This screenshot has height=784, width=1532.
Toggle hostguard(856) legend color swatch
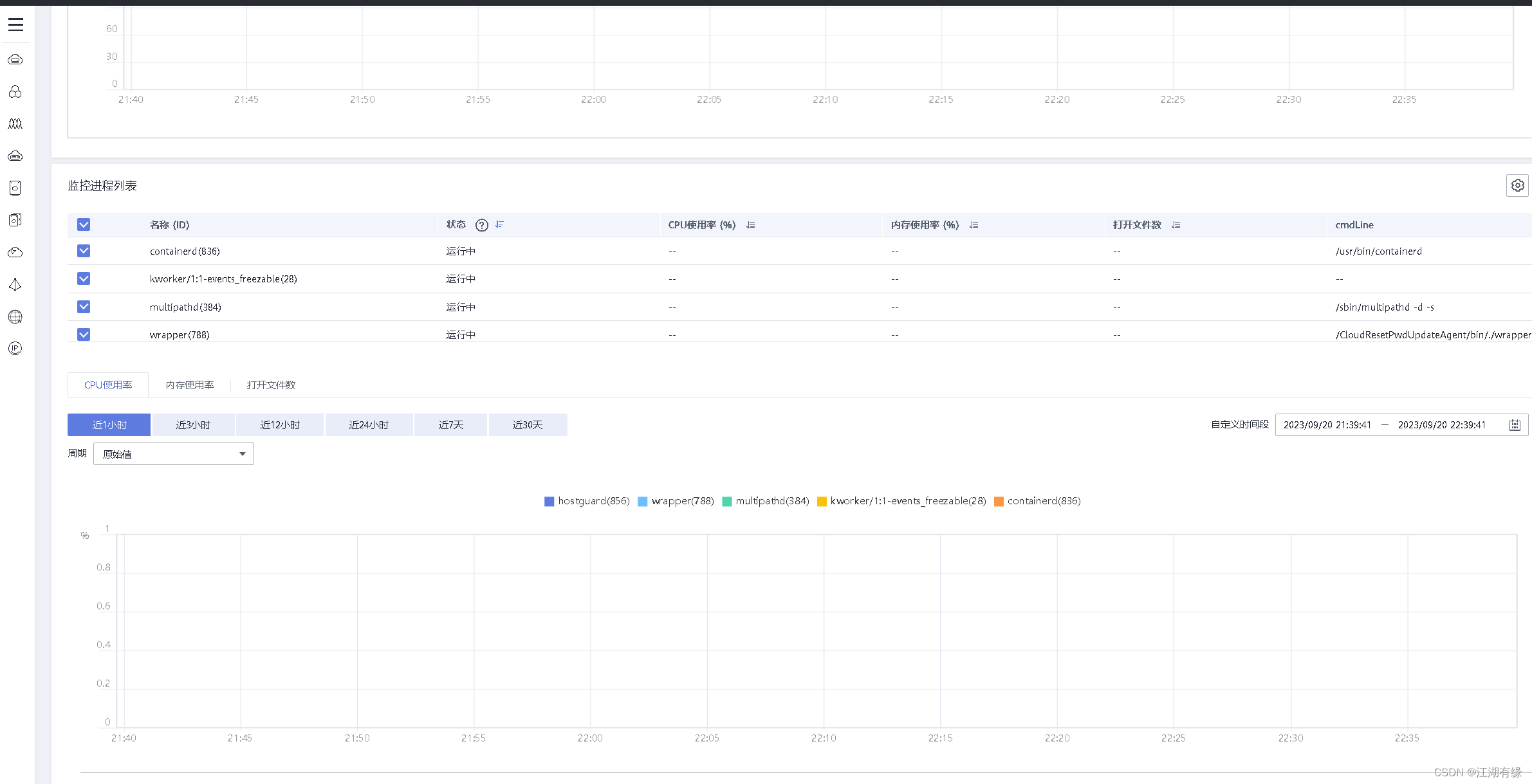click(549, 502)
